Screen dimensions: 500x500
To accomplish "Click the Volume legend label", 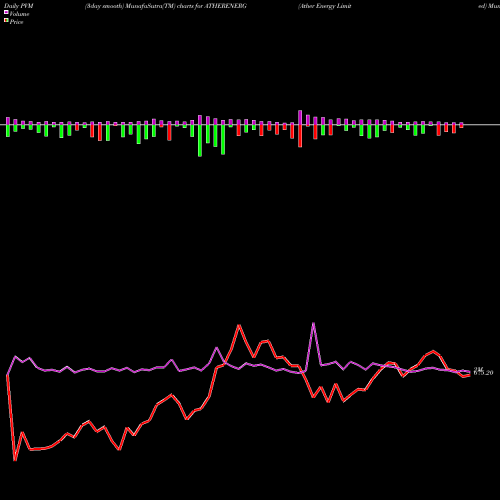I will tap(19, 14).
